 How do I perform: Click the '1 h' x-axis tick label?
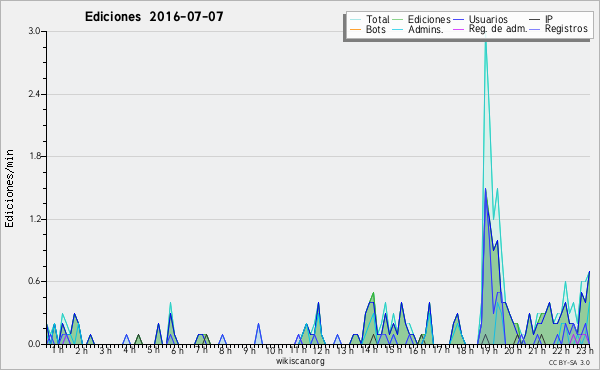[58, 350]
